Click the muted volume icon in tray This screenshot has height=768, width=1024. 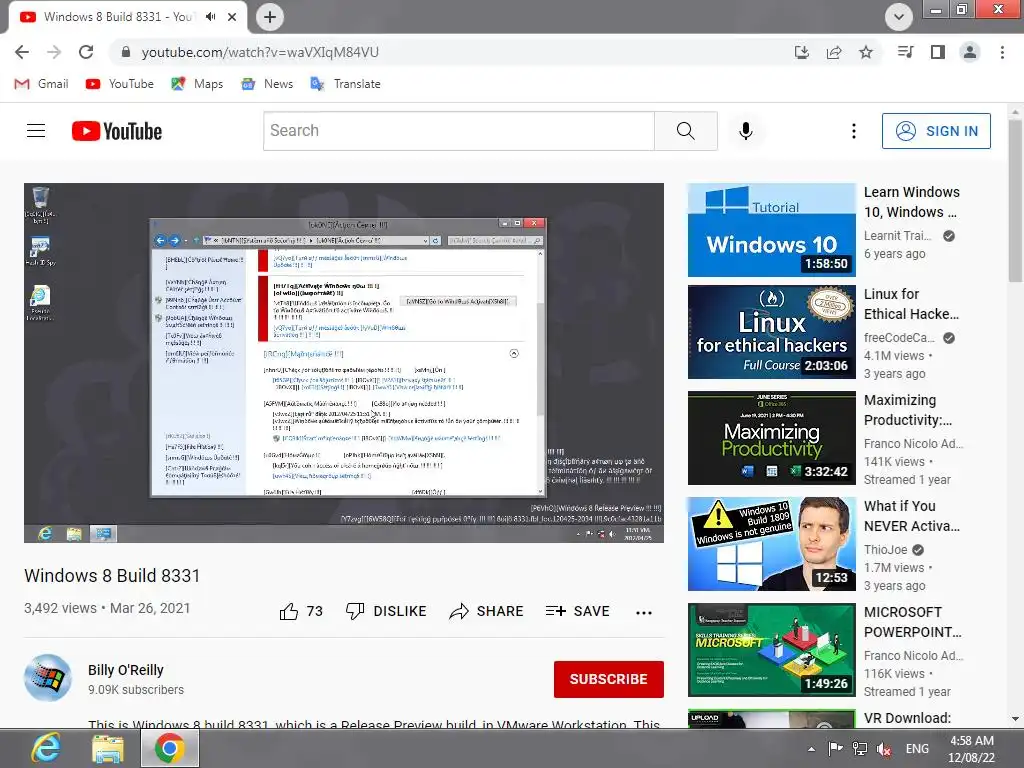click(884, 749)
